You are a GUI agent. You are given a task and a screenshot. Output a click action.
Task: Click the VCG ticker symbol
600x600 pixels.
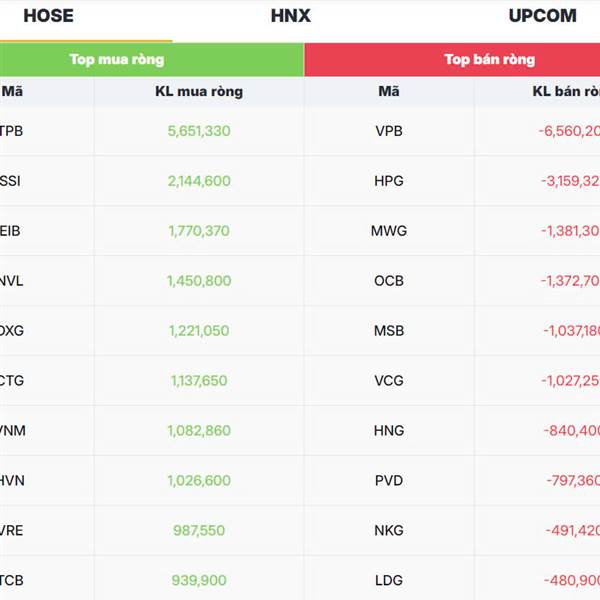[x=389, y=381]
